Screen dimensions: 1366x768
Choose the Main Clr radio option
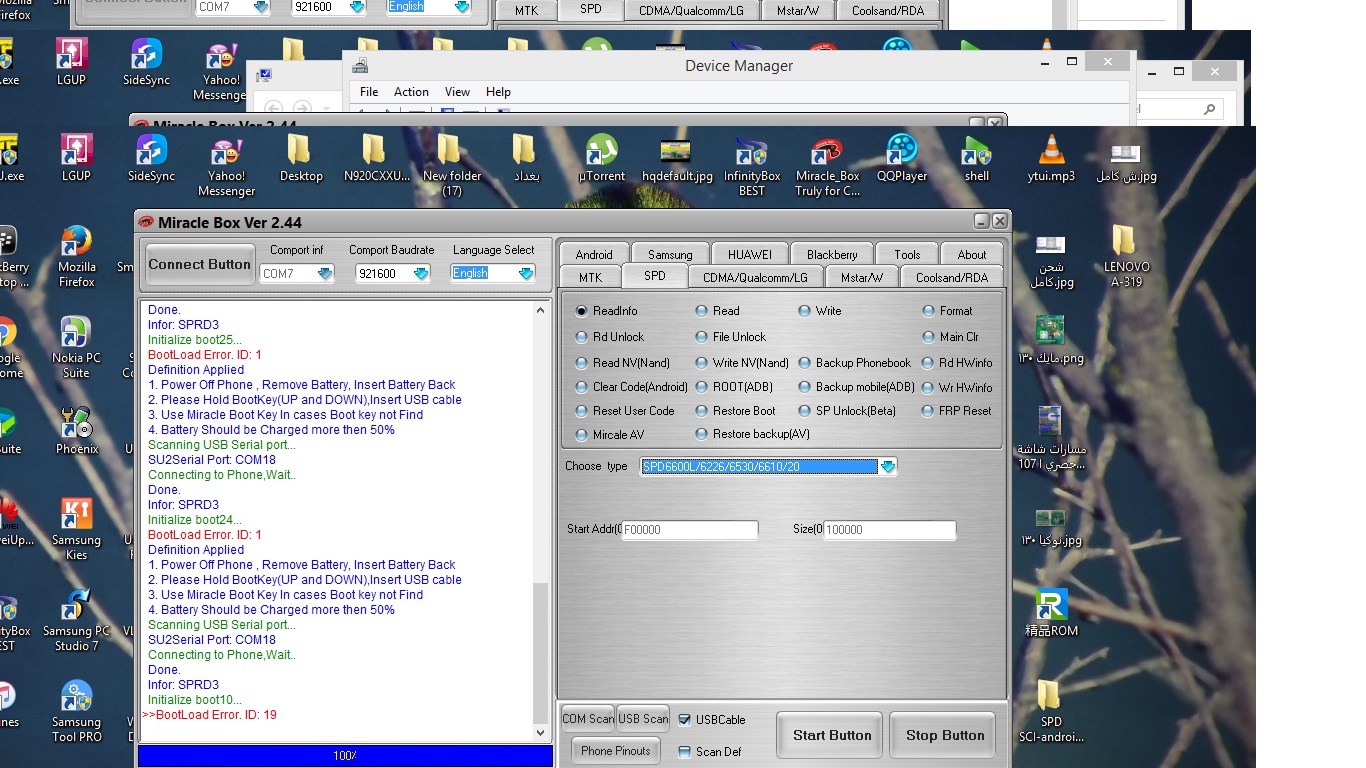coord(950,337)
